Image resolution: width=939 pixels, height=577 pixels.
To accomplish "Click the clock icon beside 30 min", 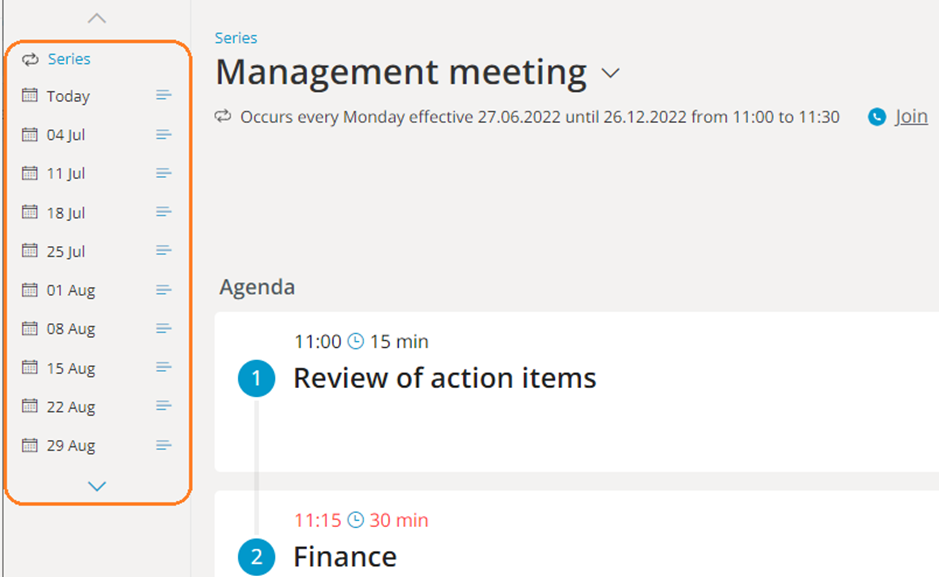I will tap(355, 520).
